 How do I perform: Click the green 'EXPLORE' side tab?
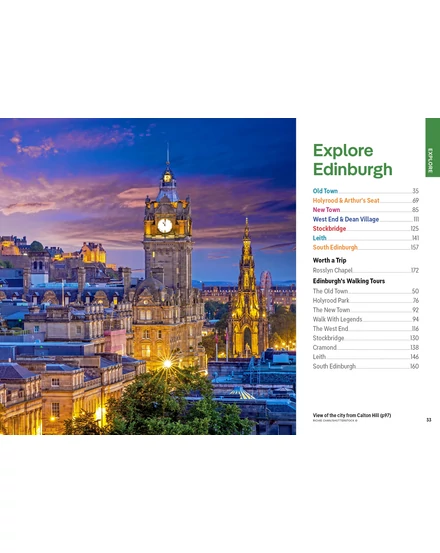point(433,147)
